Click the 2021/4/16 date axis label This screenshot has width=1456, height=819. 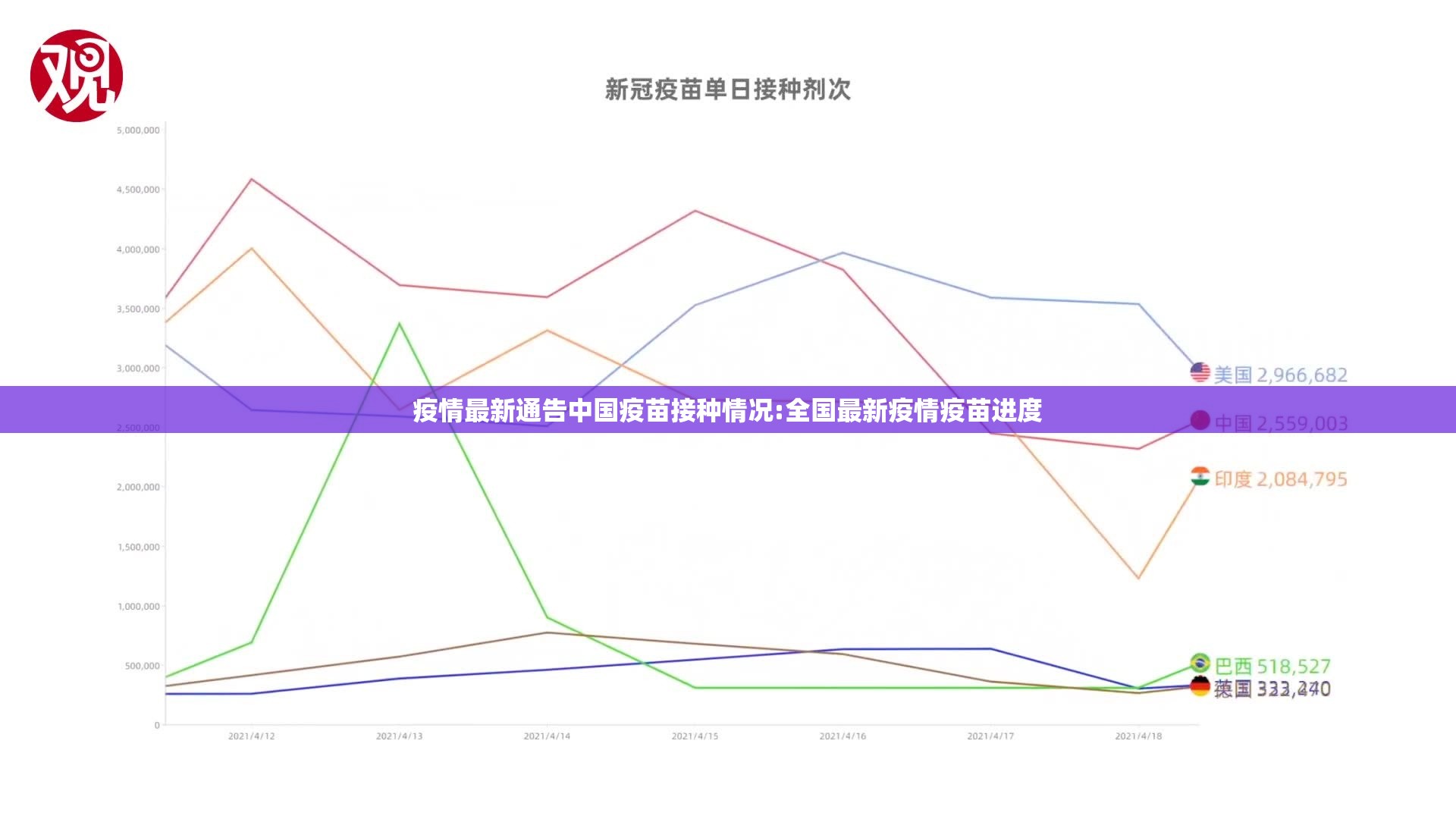click(843, 736)
